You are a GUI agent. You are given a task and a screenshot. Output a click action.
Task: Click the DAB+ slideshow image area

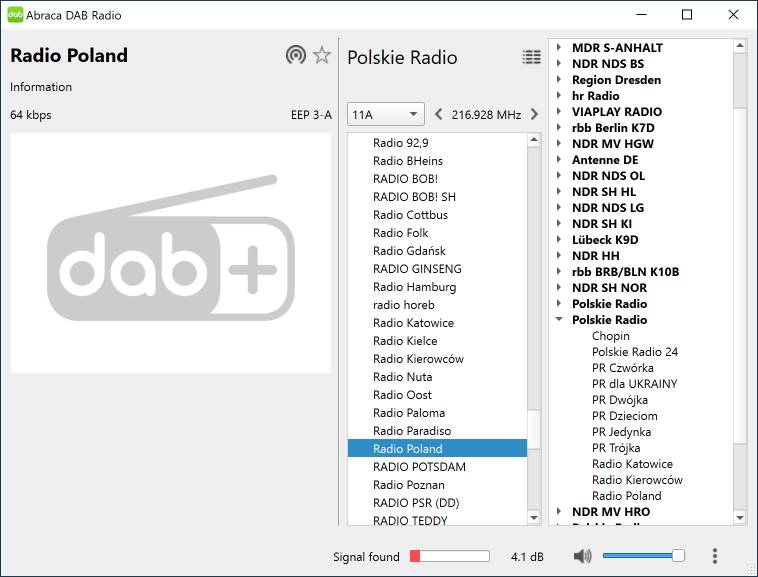coord(171,253)
